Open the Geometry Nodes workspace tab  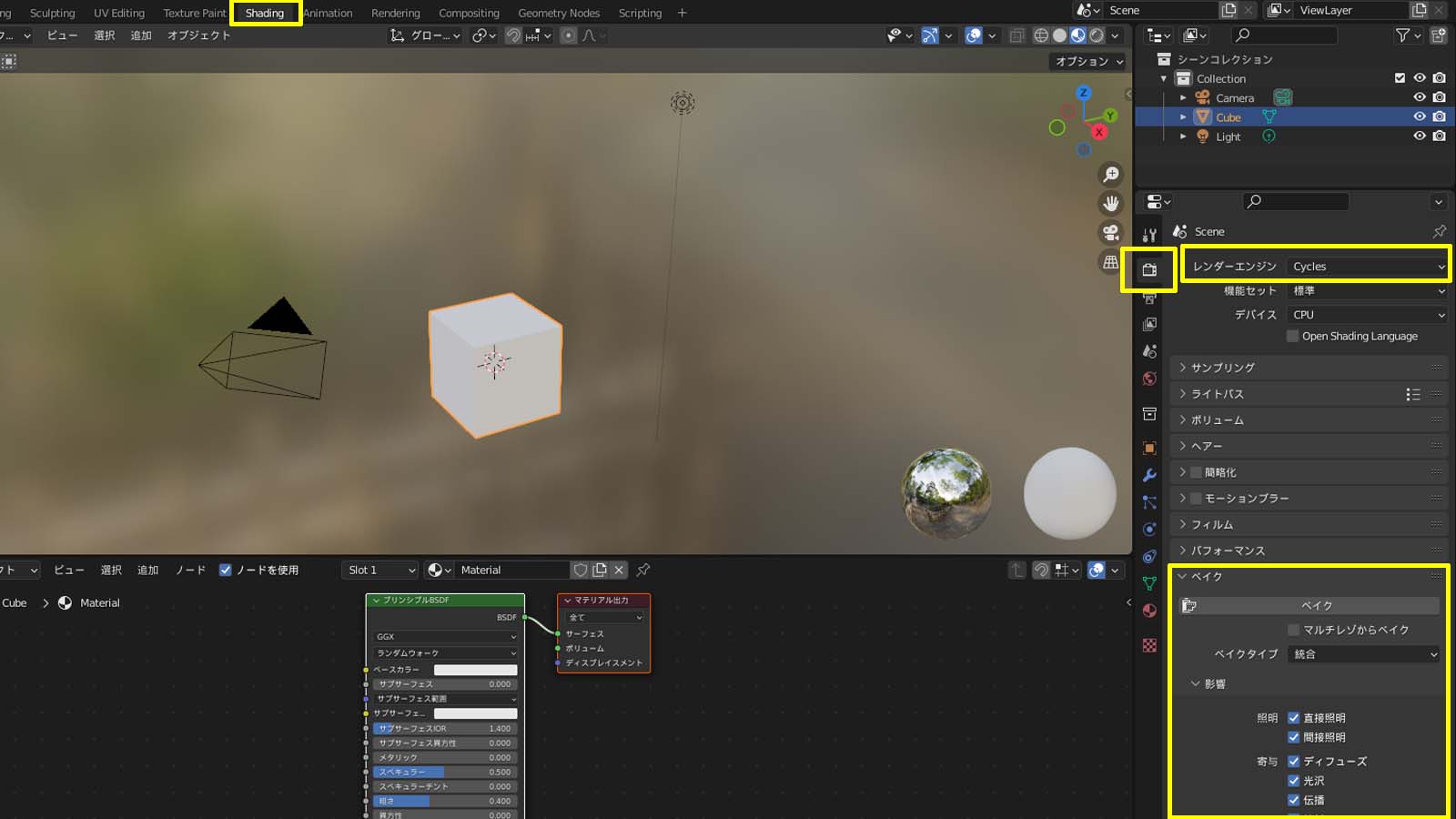pos(559,13)
